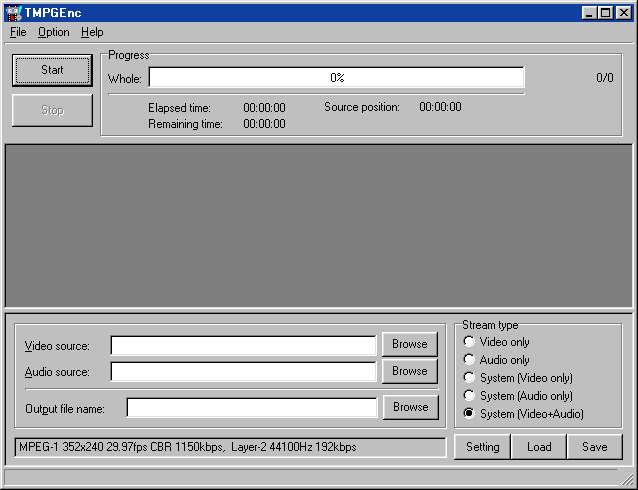Browse for an audio source file
The width and height of the screenshot is (638, 490).
(x=409, y=371)
